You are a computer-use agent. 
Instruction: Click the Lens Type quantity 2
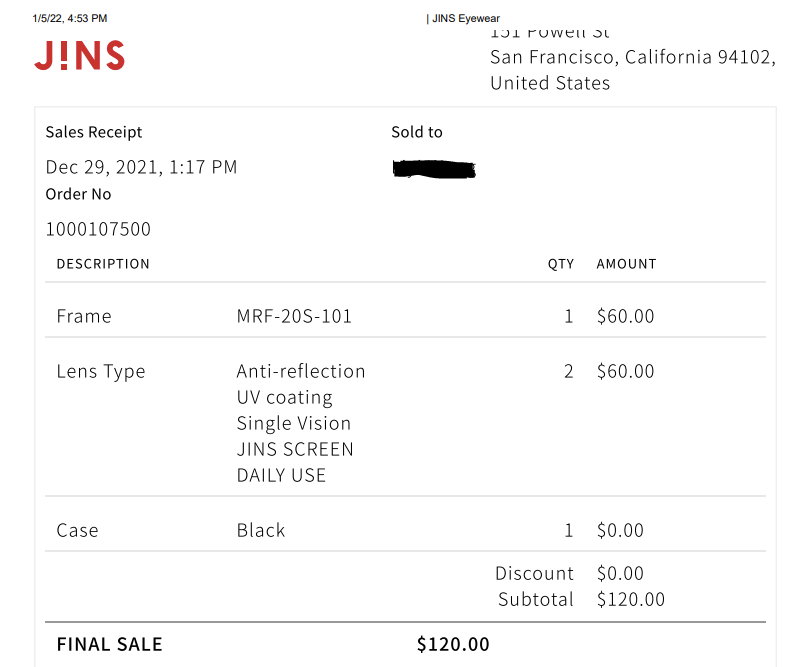(x=568, y=372)
